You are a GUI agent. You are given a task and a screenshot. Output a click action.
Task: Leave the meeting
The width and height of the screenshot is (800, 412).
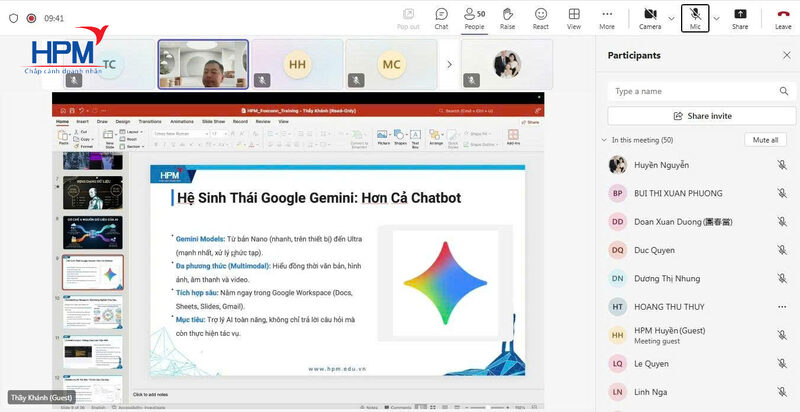783,18
